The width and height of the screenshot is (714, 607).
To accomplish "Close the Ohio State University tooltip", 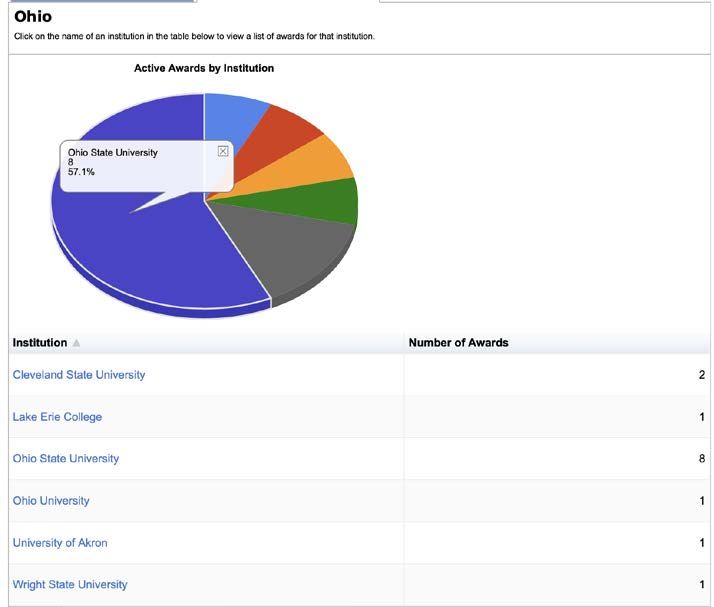I will point(223,151).
